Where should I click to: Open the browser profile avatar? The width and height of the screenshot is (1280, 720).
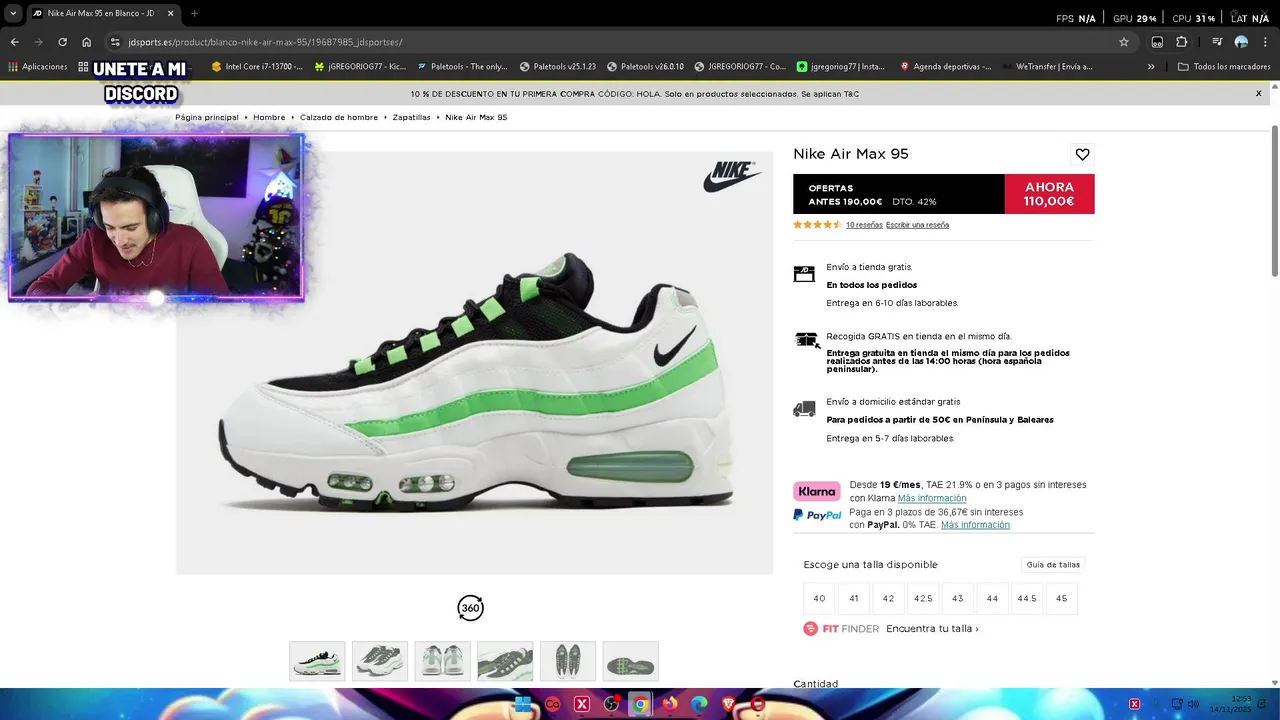tap(1241, 42)
